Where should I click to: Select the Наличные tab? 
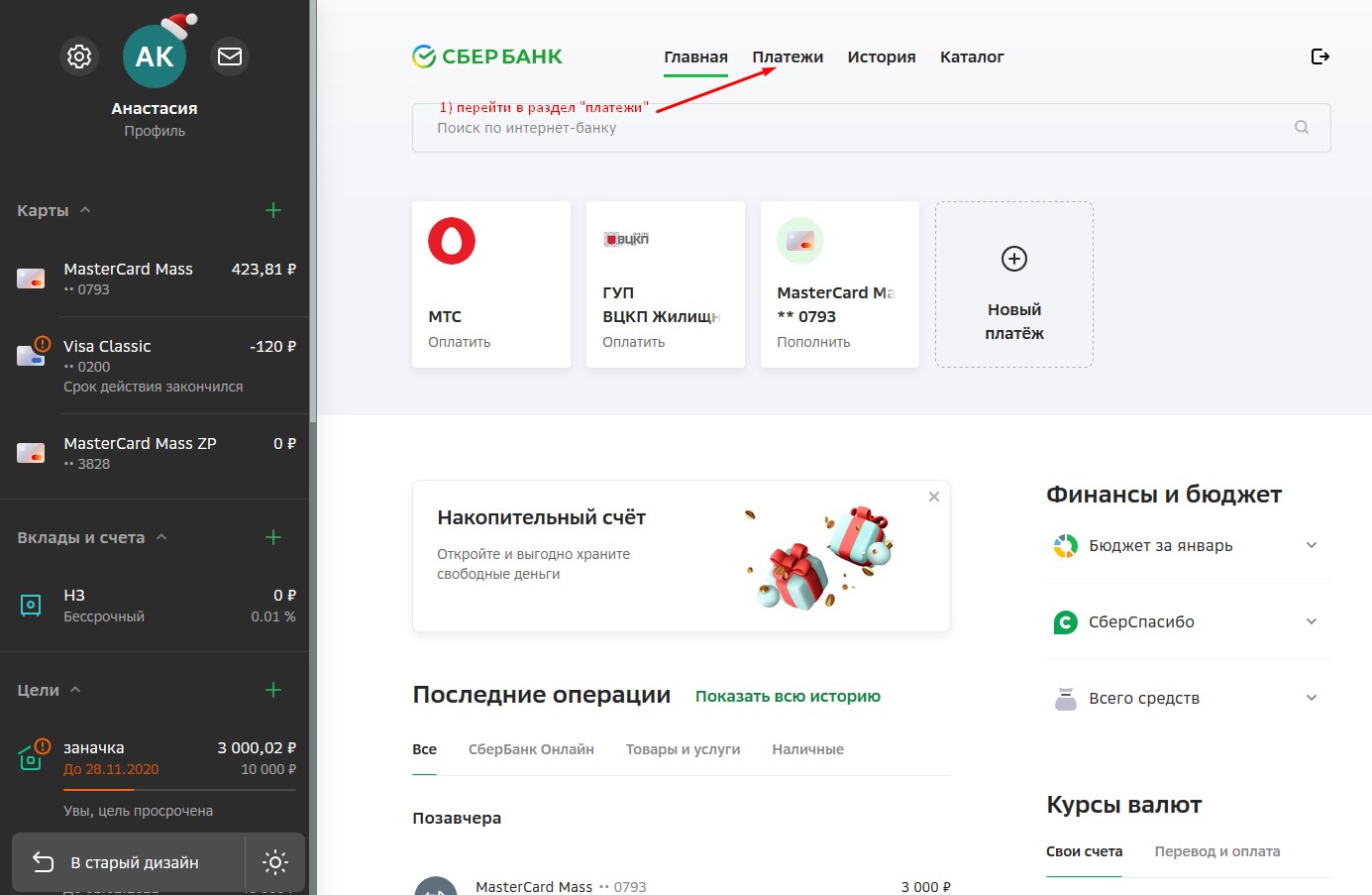click(x=807, y=749)
